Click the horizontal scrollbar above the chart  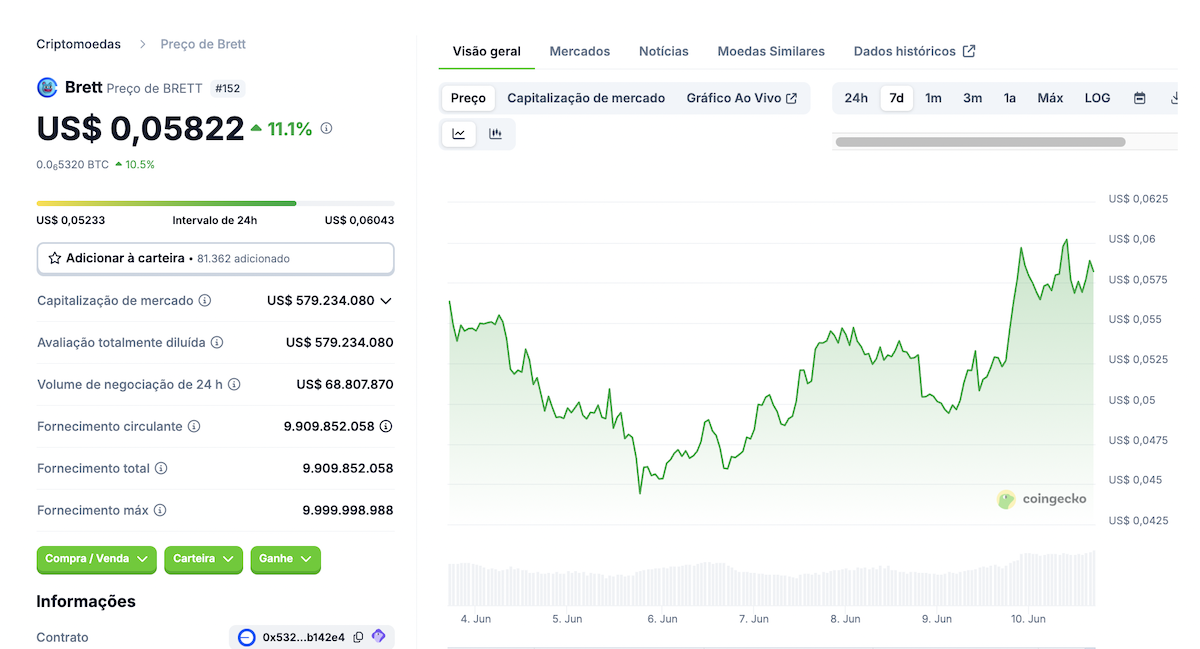[980, 142]
